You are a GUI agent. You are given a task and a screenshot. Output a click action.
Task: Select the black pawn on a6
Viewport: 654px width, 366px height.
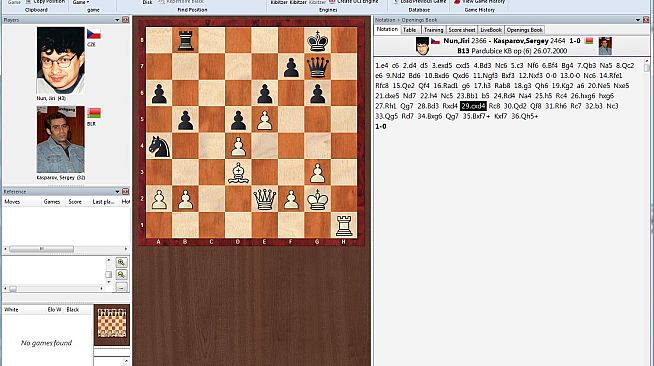coord(159,93)
